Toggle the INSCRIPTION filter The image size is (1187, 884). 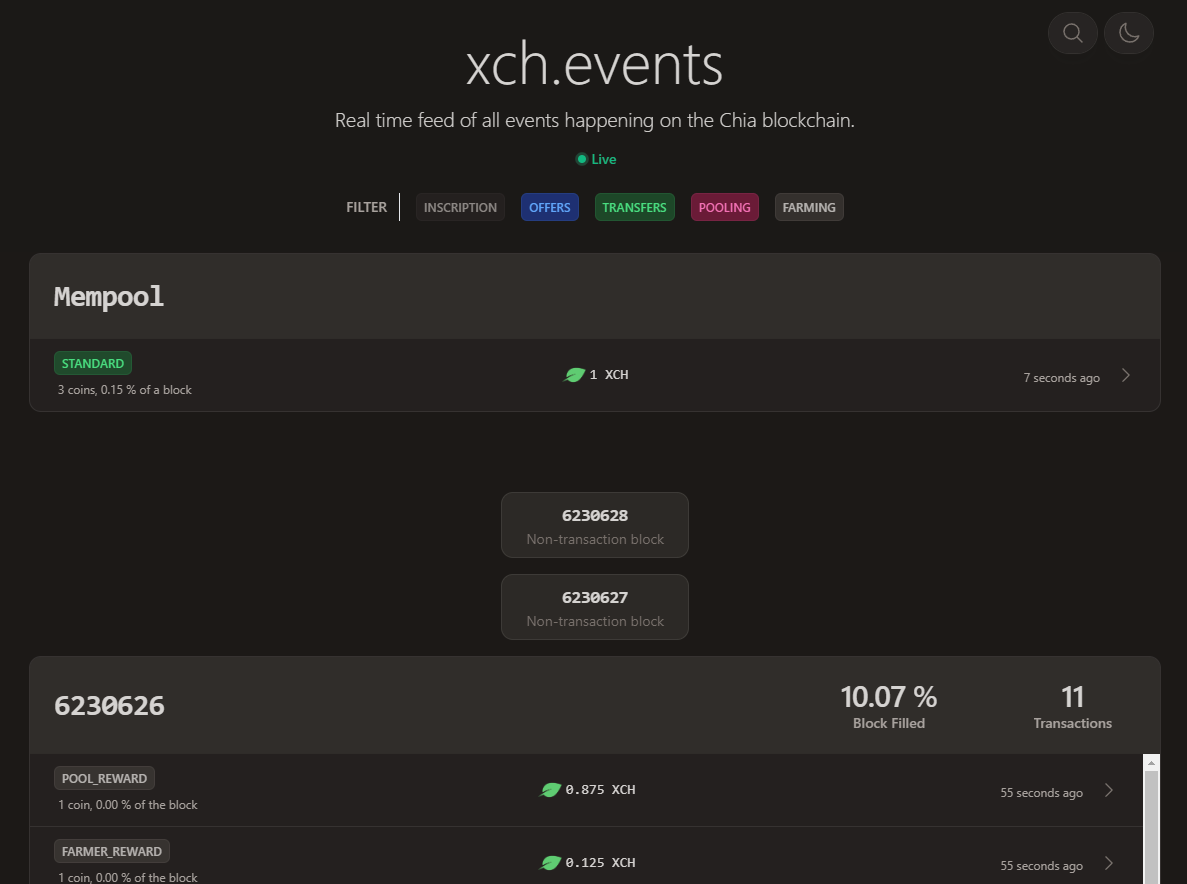click(460, 207)
